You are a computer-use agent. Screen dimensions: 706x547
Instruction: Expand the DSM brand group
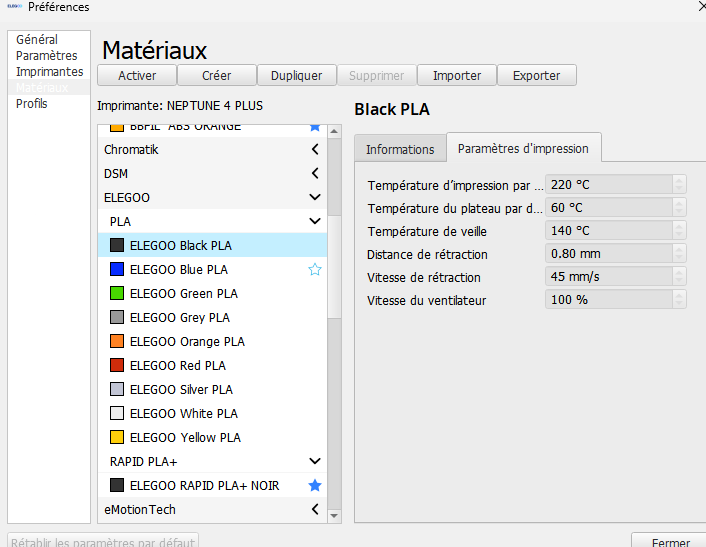tap(315, 173)
